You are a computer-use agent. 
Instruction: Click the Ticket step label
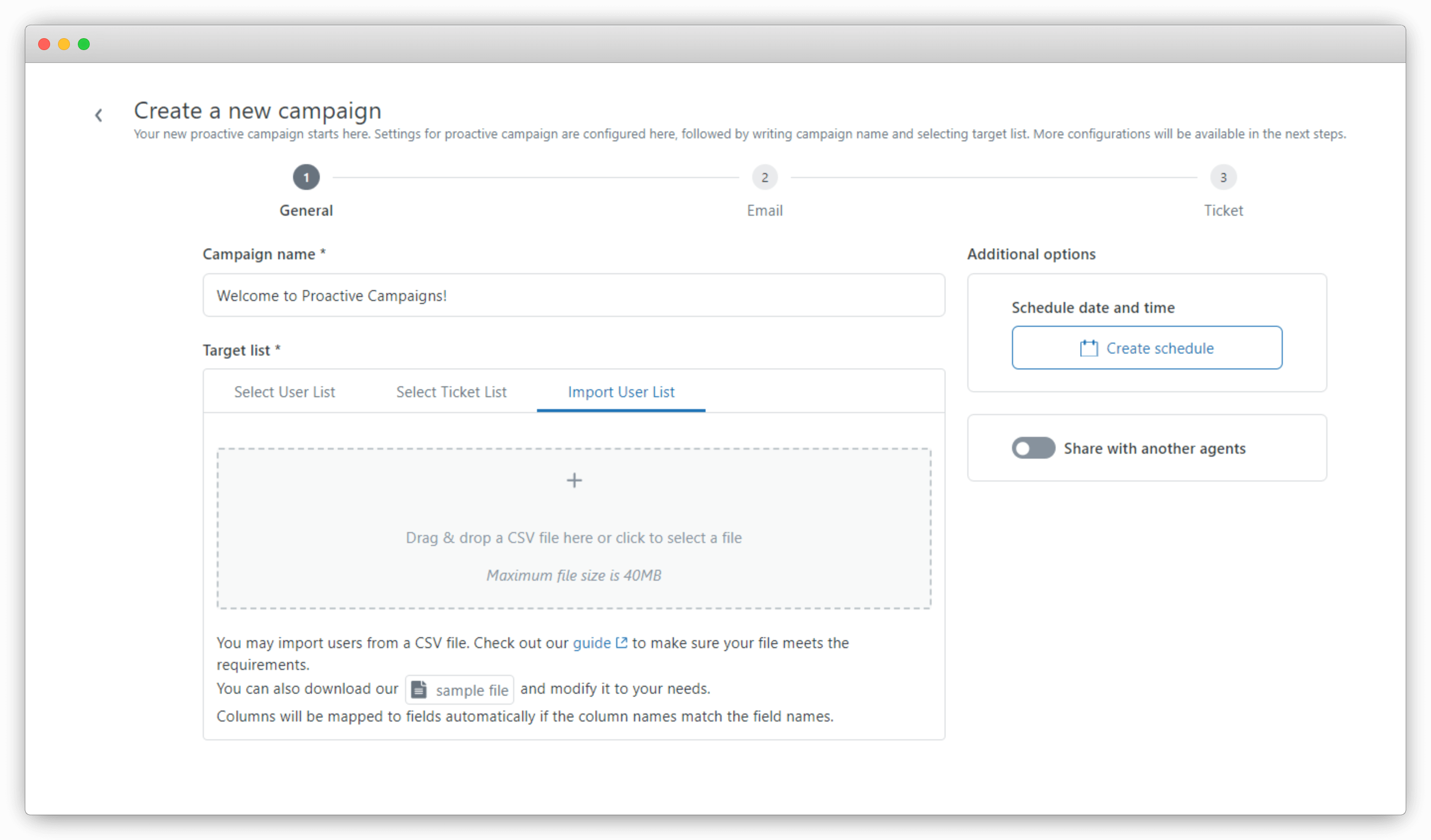[1224, 210]
